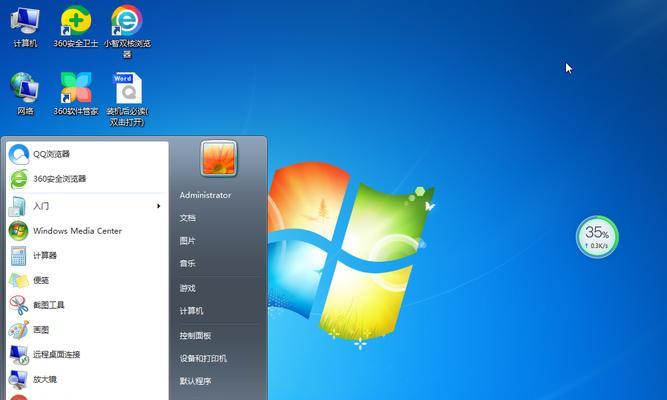667x400 pixels.
Task: Click the QQ浏览器 icon in Start menu
Action: point(19,154)
